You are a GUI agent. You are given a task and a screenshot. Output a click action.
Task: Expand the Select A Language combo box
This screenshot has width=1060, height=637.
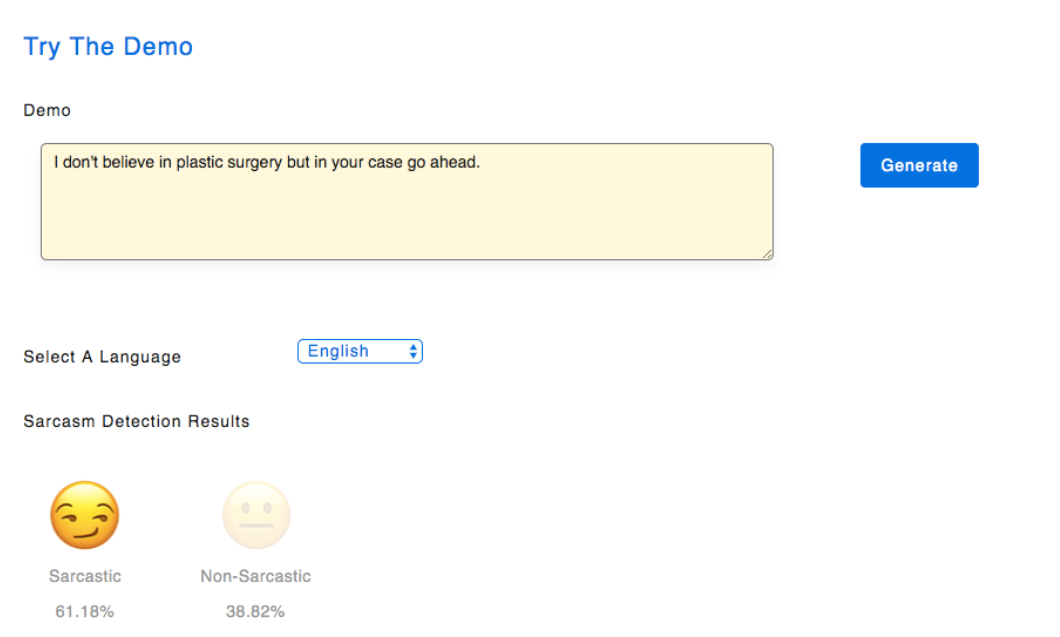click(x=360, y=351)
